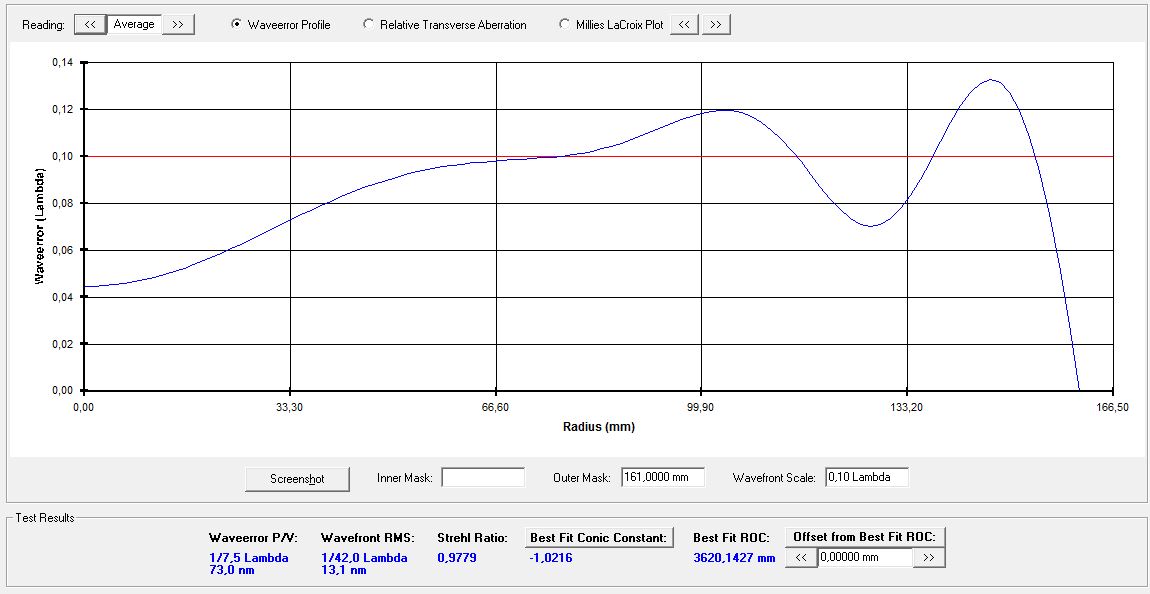The width and height of the screenshot is (1150, 594).
Task: Click the 133,20 x-axis tick label
Action: [907, 407]
